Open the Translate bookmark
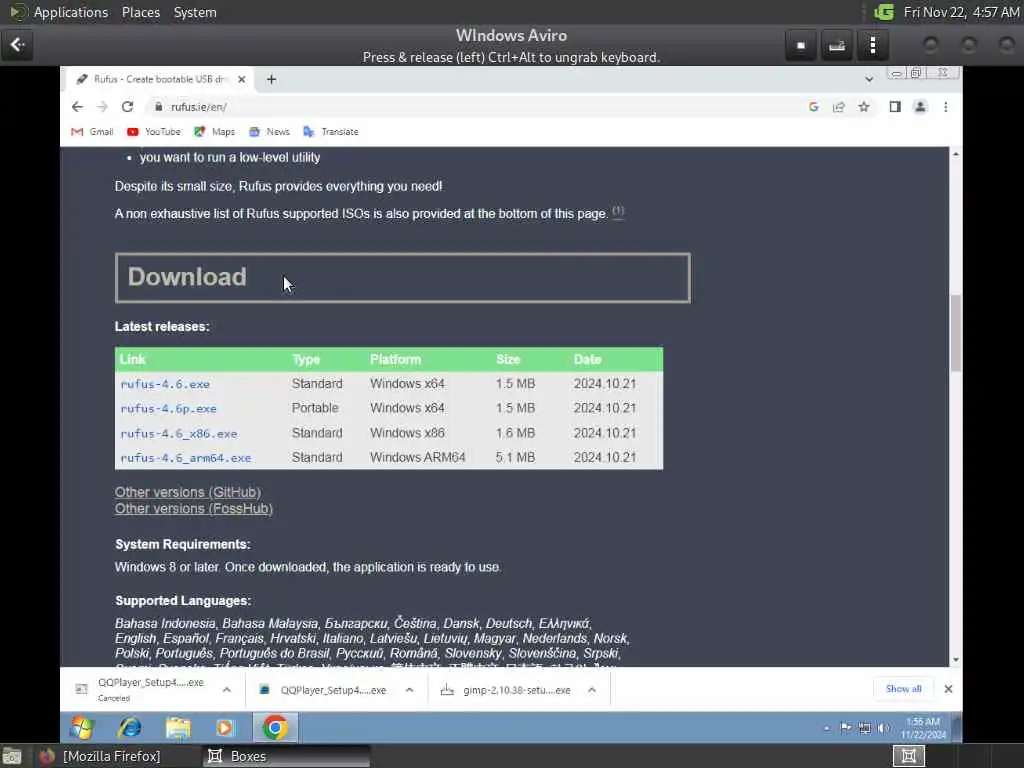This screenshot has height=768, width=1024. (x=331, y=131)
